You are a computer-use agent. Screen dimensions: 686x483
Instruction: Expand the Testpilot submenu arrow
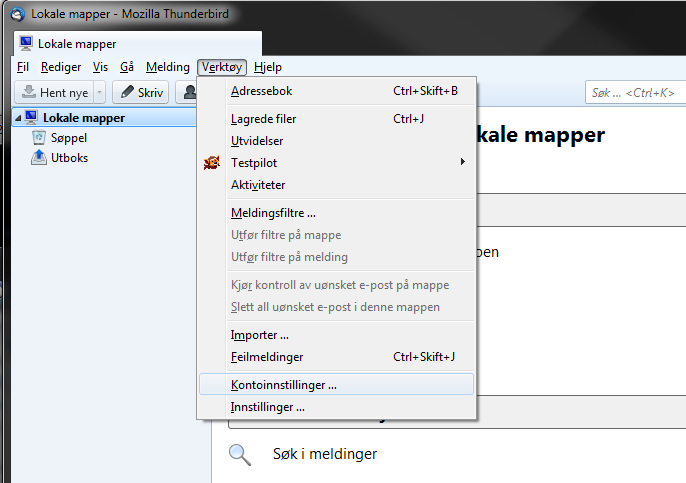(x=462, y=162)
